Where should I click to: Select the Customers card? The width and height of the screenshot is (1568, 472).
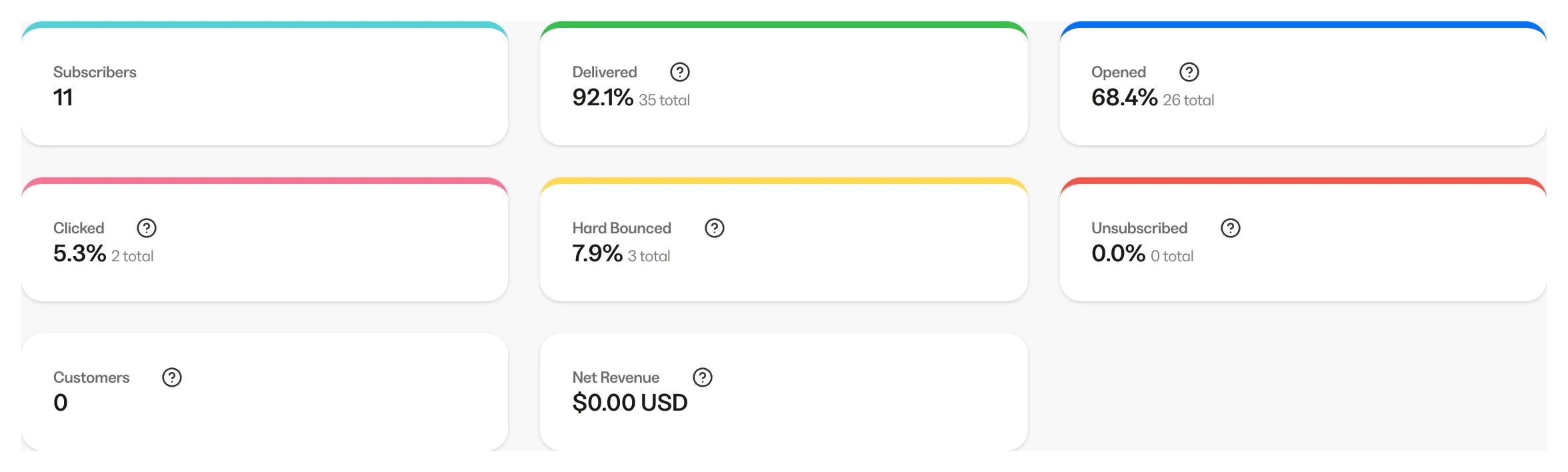click(x=265, y=390)
